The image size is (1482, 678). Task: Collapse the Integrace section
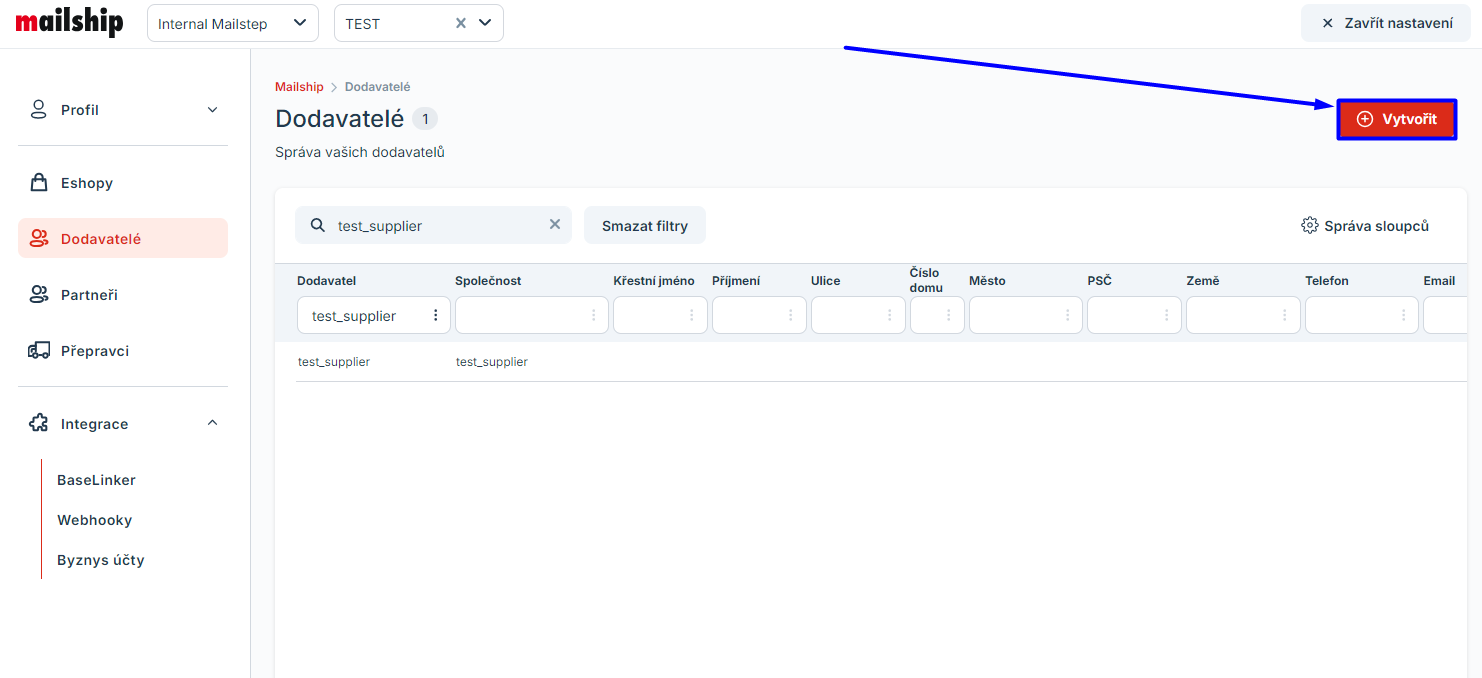tap(212, 423)
